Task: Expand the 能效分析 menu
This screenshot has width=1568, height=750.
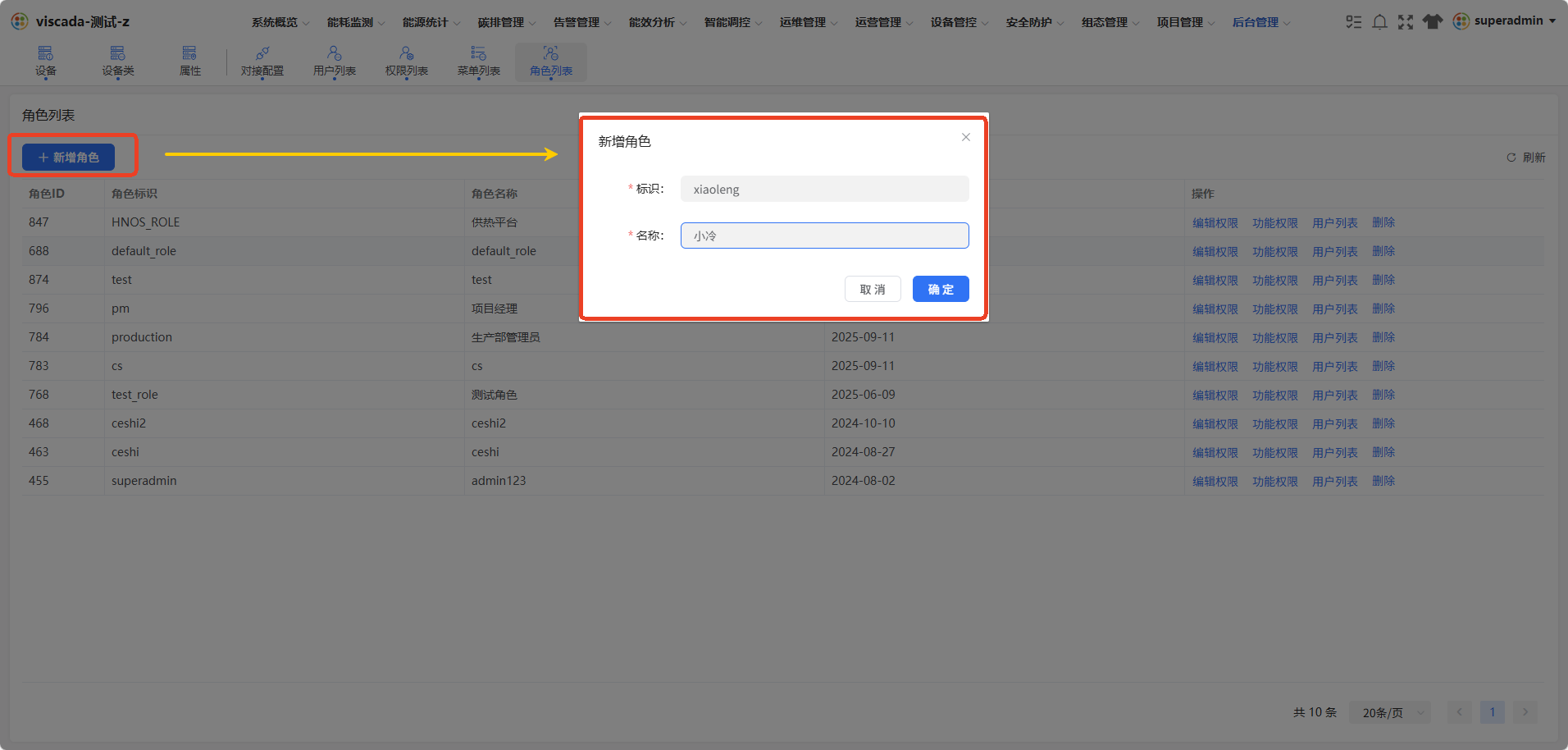Action: coord(658,22)
